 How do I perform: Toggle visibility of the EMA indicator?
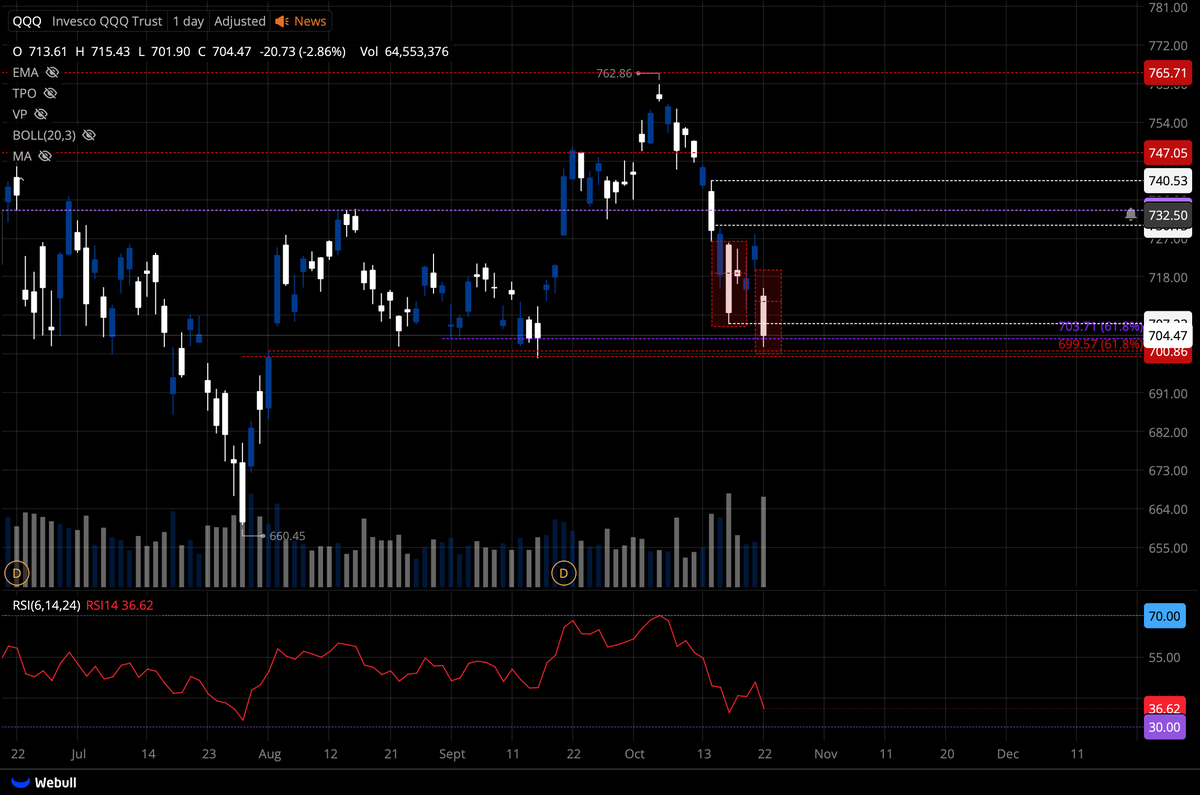[52, 72]
